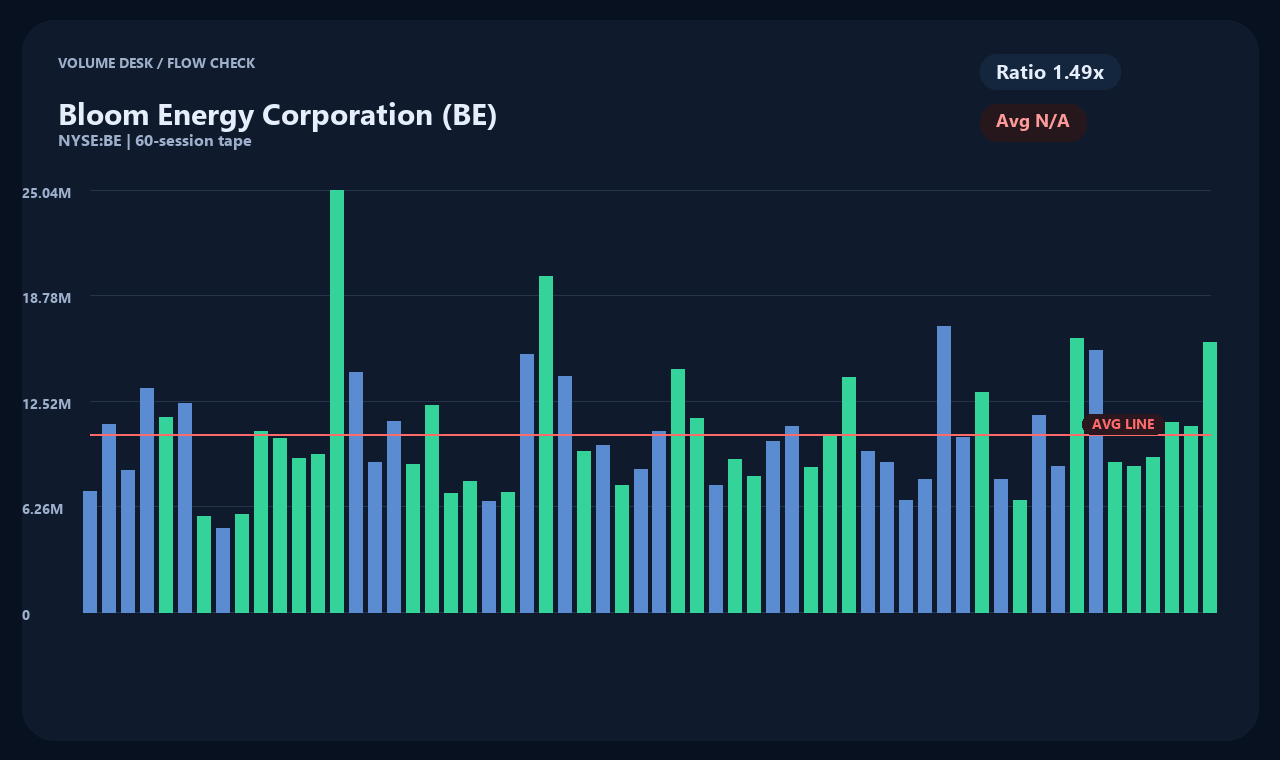Image resolution: width=1280 pixels, height=760 pixels.
Task: Select the "Avg N/A" badge
Action: (x=1033, y=122)
